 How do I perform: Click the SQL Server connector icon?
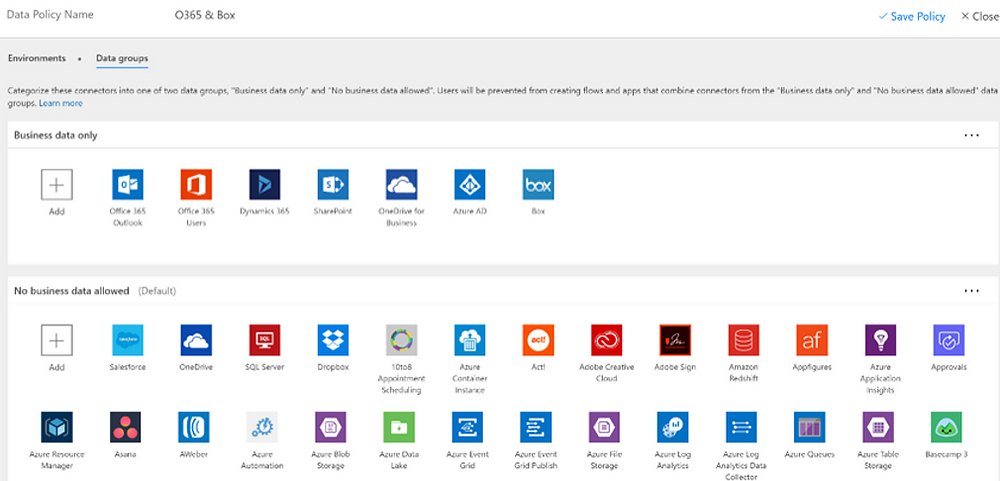tap(265, 340)
